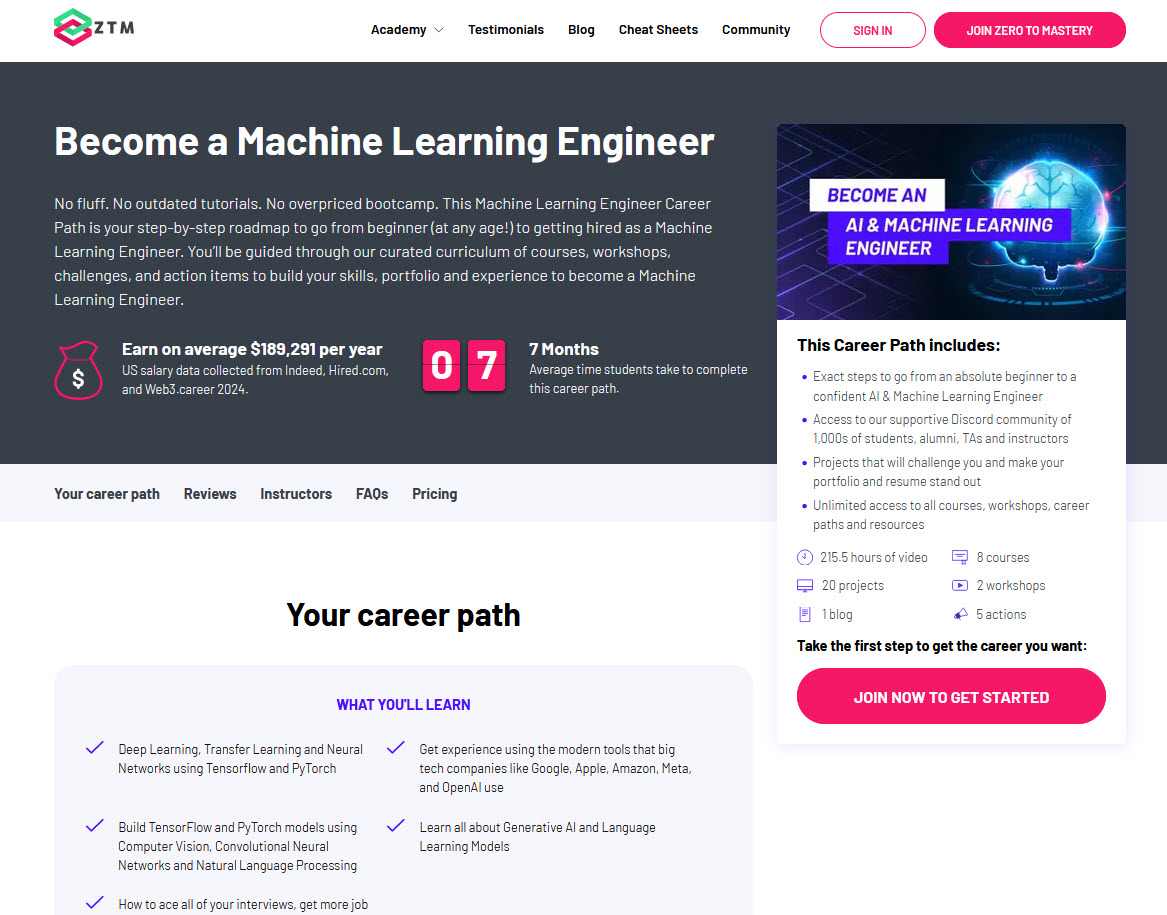Click the checkmark beside Build TensorFlow and PyTorch models

(95, 826)
